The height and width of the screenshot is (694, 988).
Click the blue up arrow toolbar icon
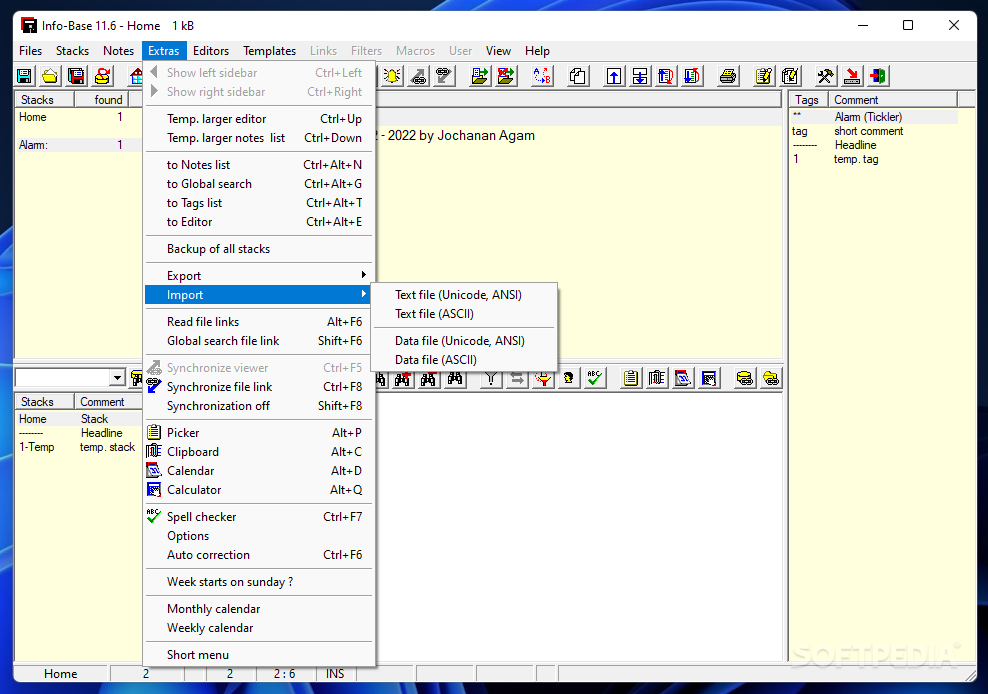614,76
